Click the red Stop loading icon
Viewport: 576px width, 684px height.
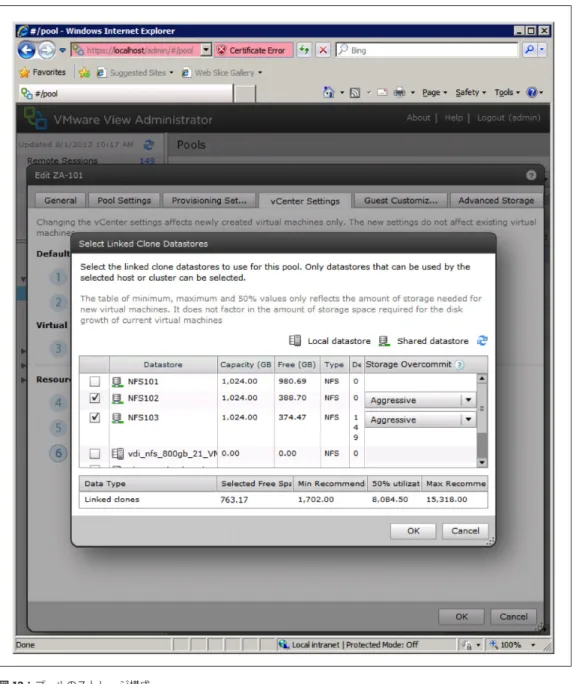coord(323,50)
